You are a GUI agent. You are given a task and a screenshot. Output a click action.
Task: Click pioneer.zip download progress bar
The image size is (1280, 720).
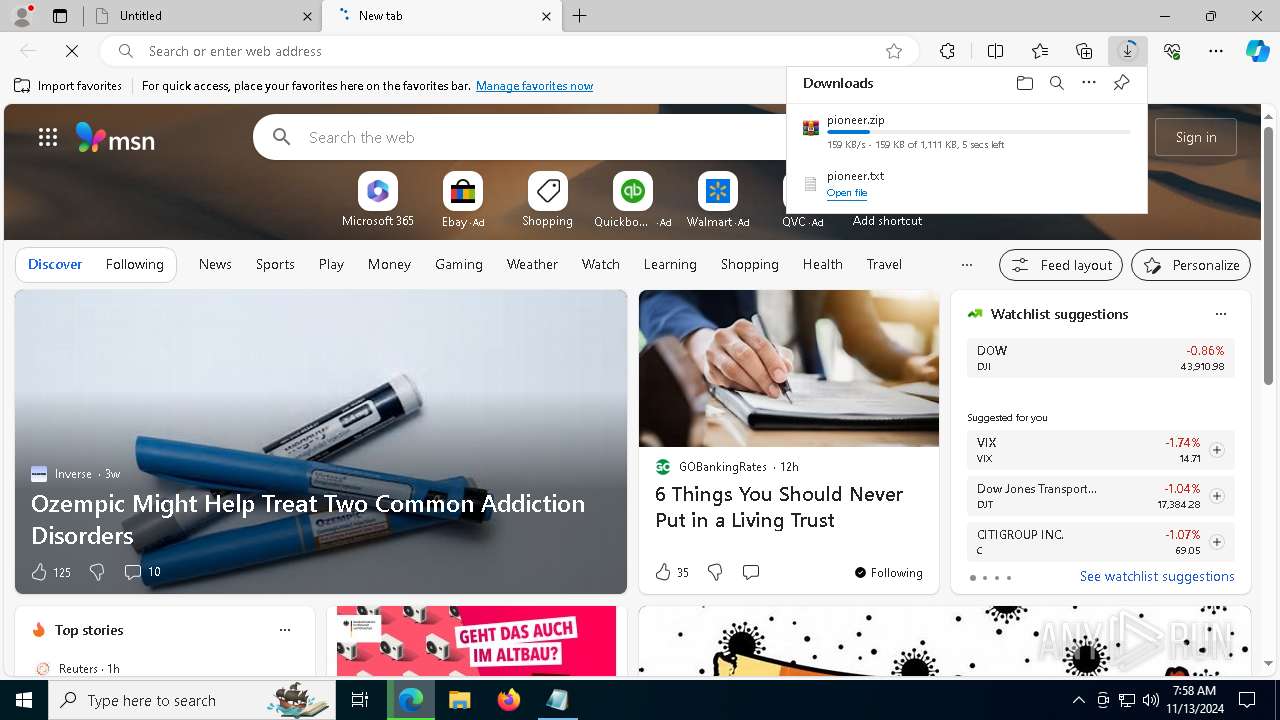click(x=978, y=132)
